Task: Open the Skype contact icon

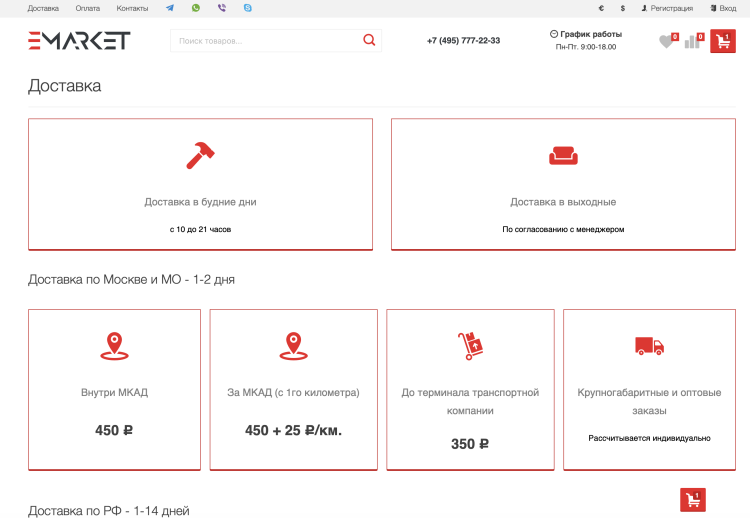Action: coord(247,8)
